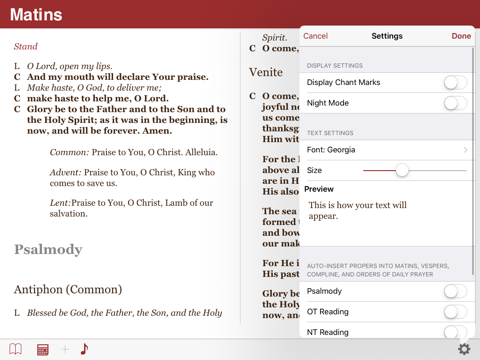Click the settings gear icon

(464, 349)
